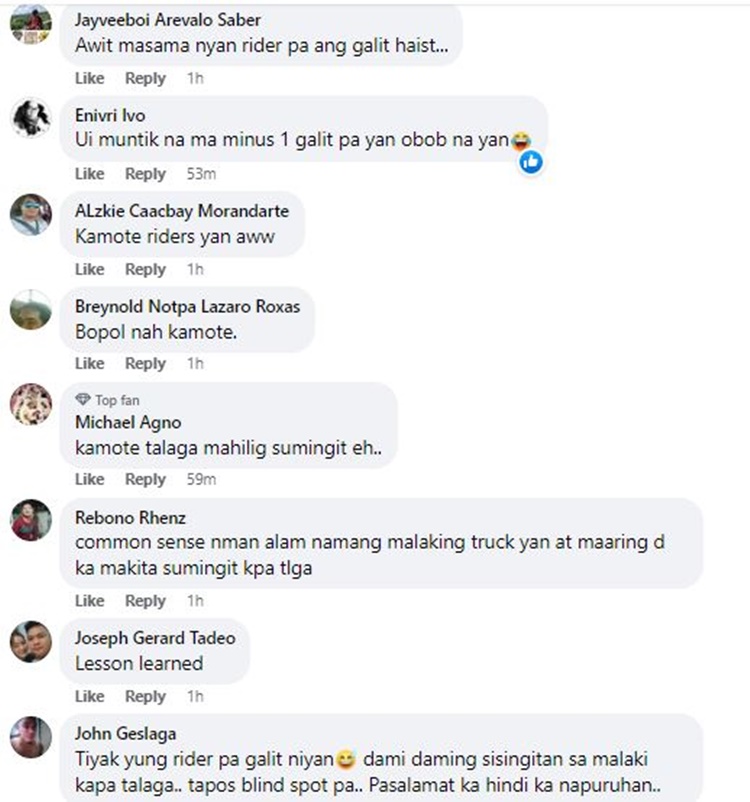Open John Geslaga's profile name link
The image size is (750, 802).
(125, 733)
